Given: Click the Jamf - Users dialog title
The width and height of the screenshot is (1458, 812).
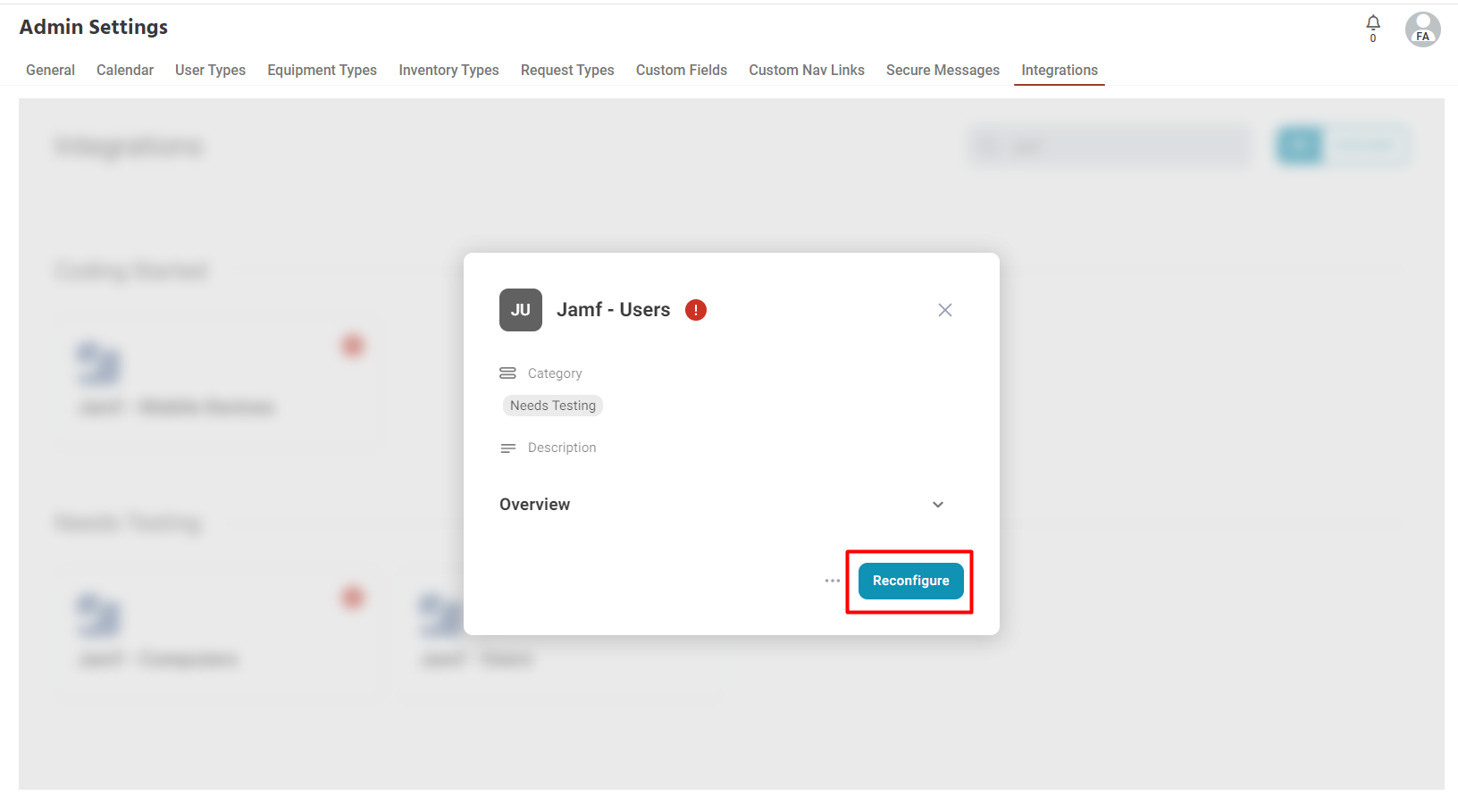Looking at the screenshot, I should click(613, 310).
